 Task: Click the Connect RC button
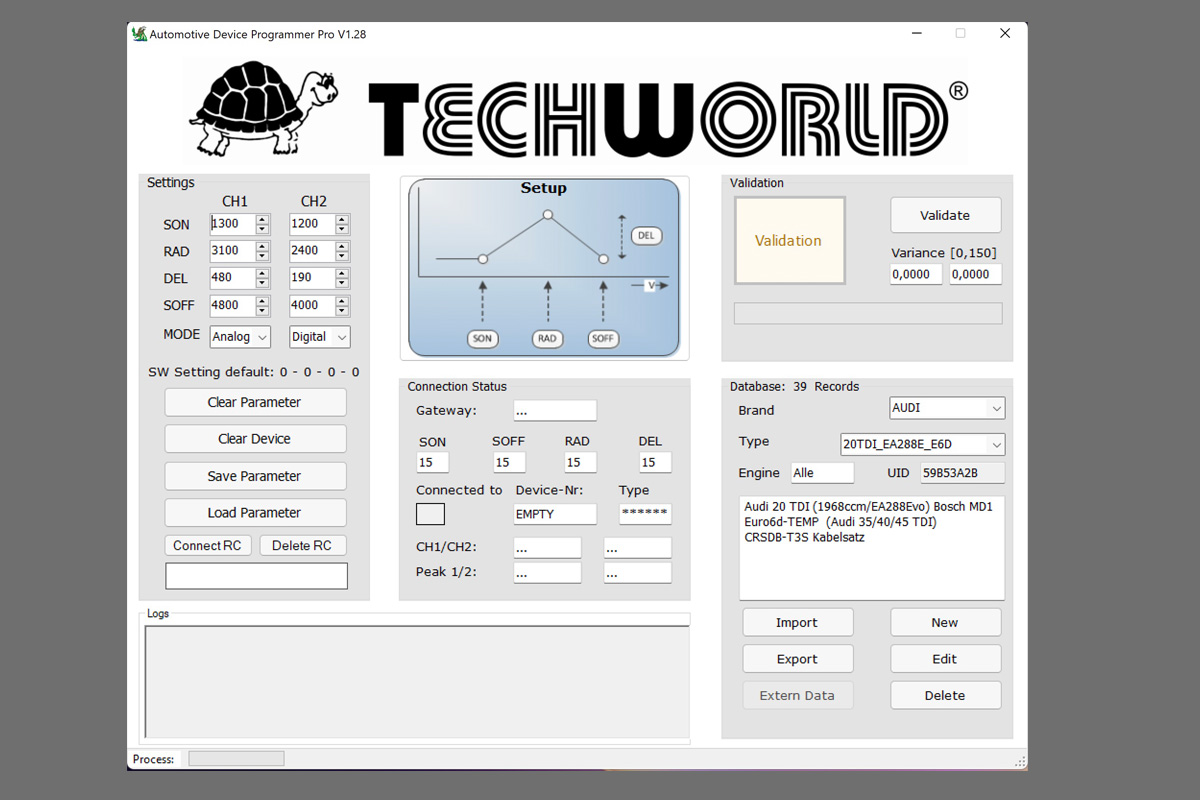(x=207, y=546)
